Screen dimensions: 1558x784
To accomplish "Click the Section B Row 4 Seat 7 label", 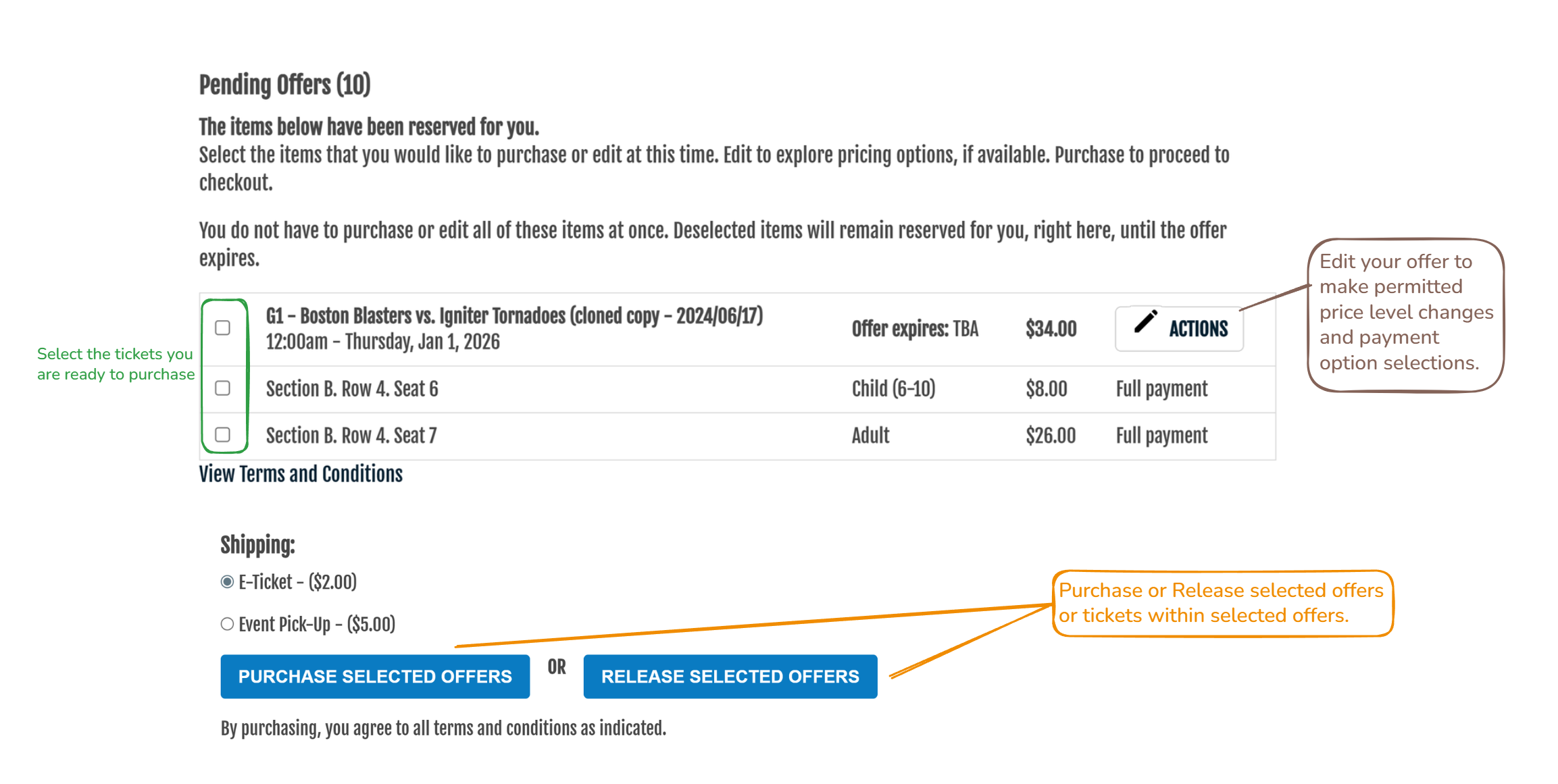I will 351,436.
